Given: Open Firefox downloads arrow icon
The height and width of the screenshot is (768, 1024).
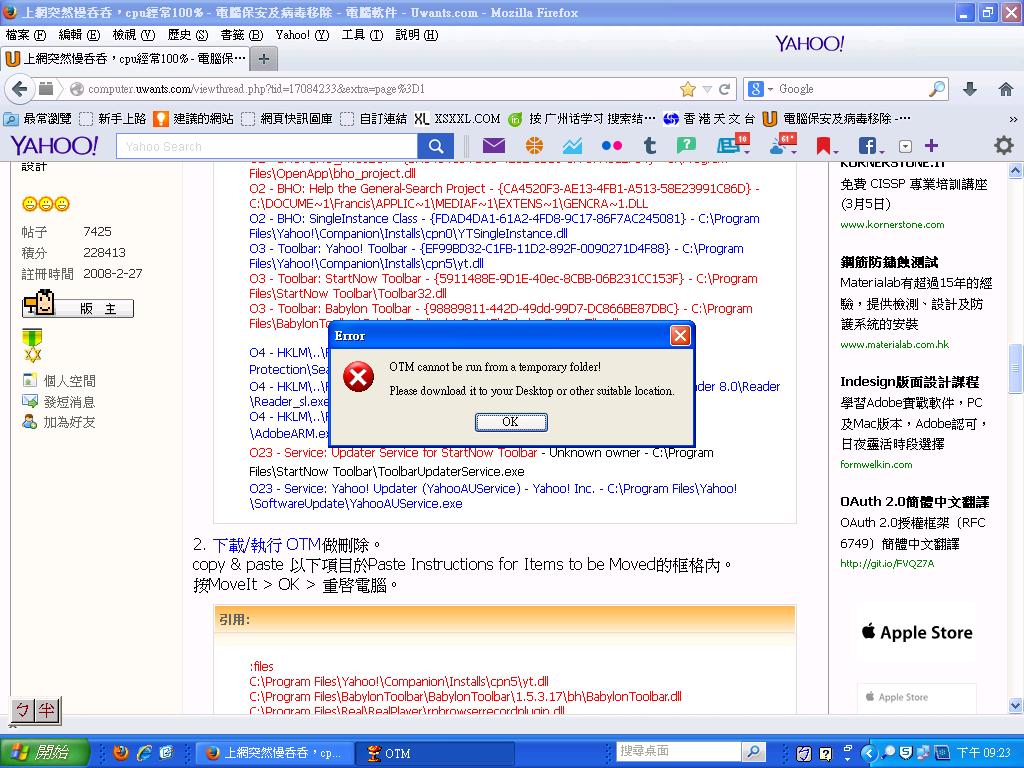Looking at the screenshot, I should [970, 89].
